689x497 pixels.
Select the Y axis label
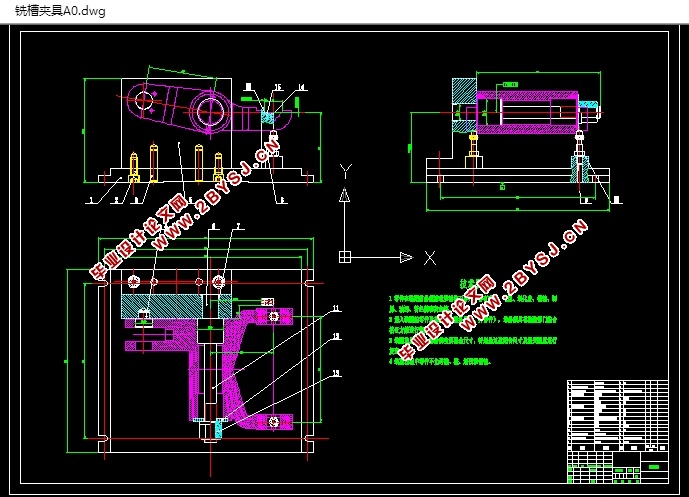coord(346,171)
